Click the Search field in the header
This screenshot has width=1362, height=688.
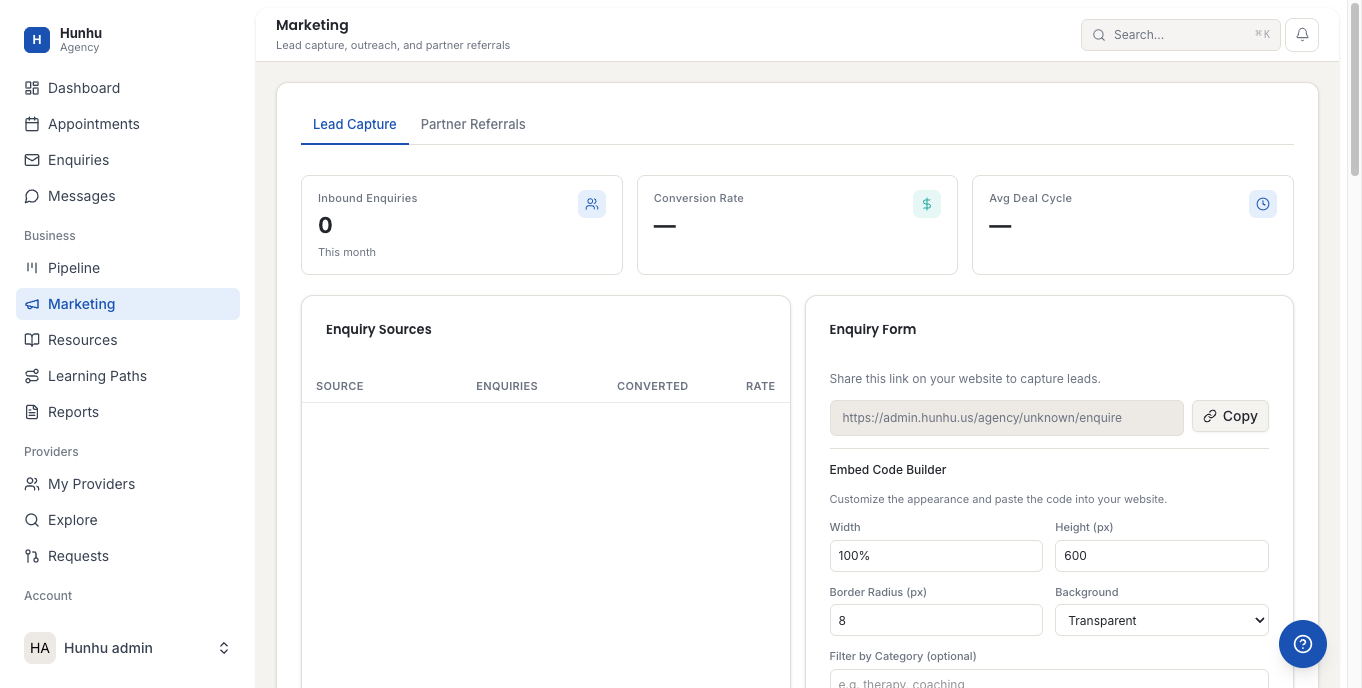(x=1180, y=35)
